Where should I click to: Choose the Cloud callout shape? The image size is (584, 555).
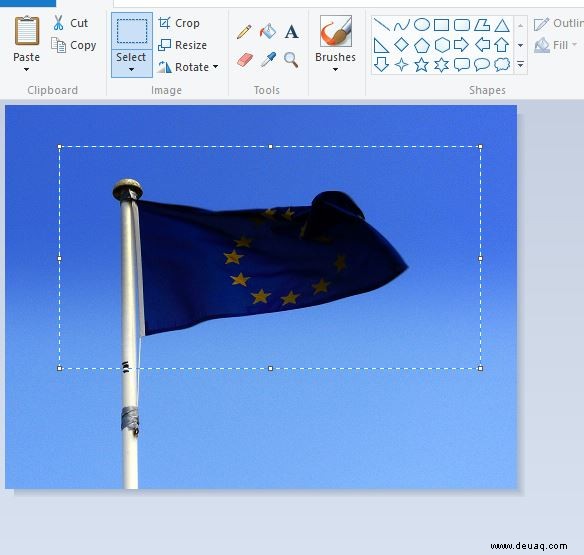coord(502,64)
